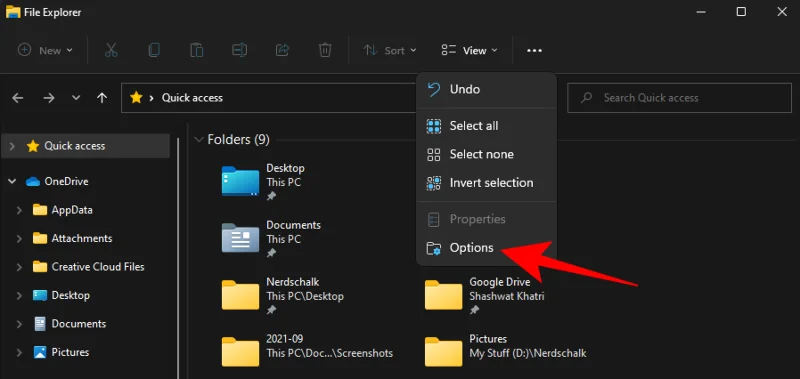This screenshot has height=379, width=800.
Task: Go back with the left arrow
Action: (x=18, y=98)
